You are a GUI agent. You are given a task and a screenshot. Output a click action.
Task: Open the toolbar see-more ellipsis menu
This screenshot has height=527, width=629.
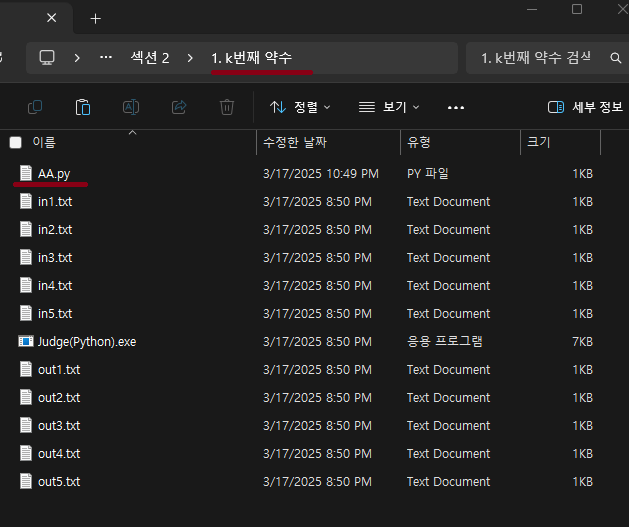(x=456, y=107)
